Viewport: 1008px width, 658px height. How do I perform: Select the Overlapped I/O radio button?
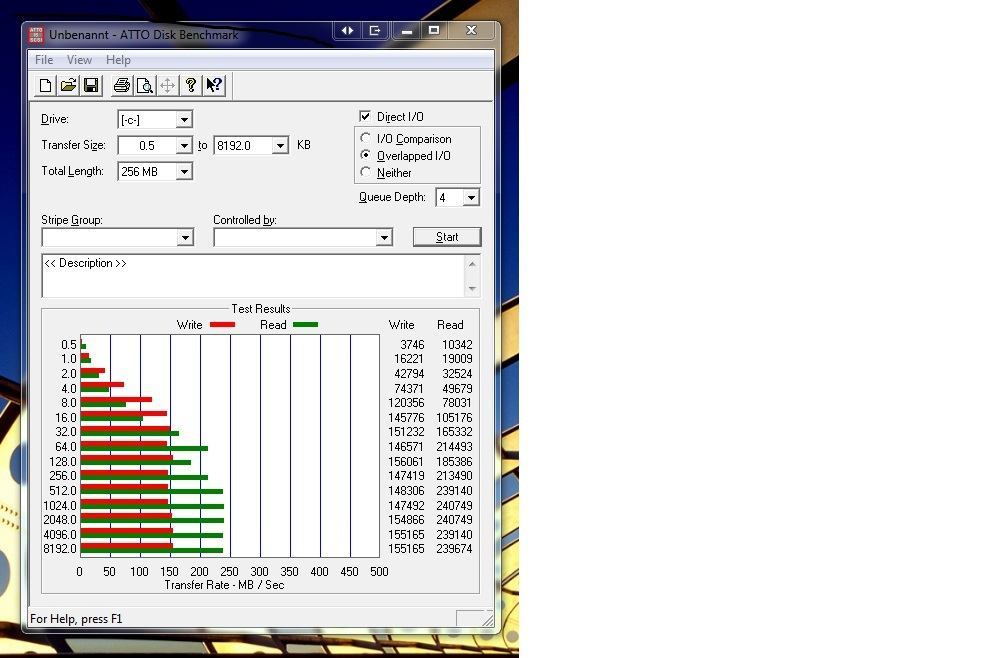(x=366, y=155)
